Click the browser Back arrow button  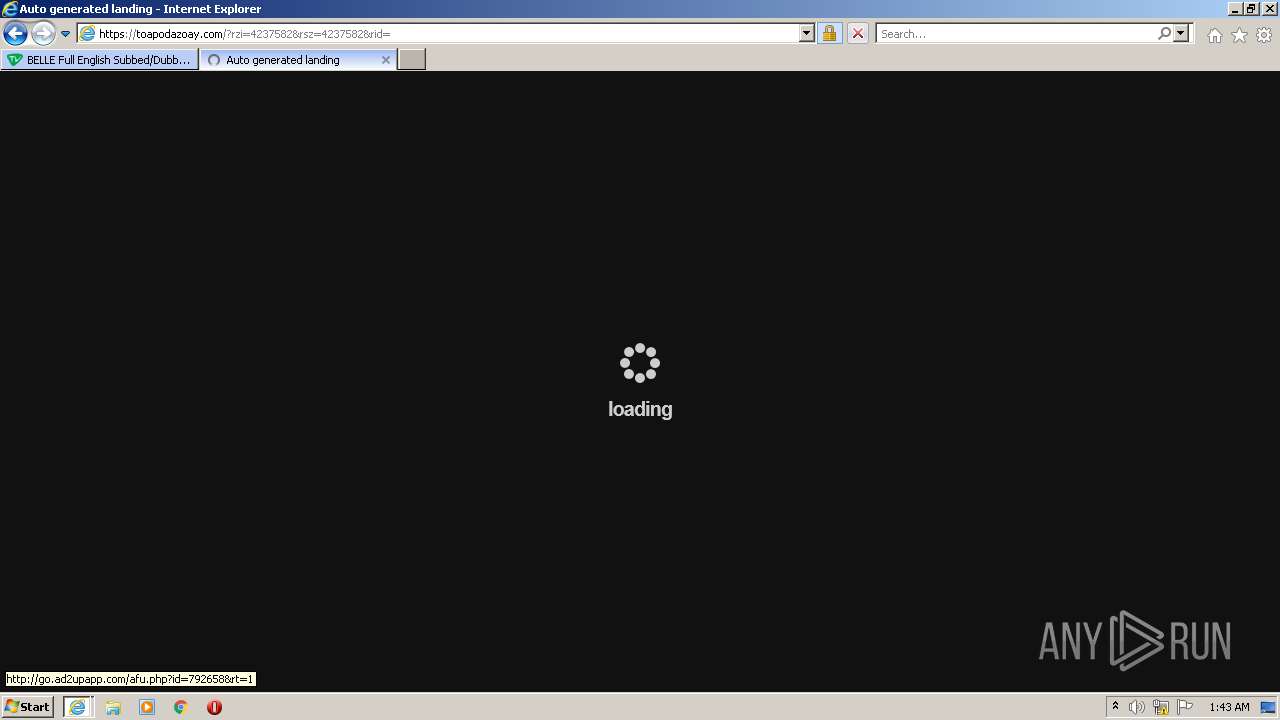click(15, 33)
